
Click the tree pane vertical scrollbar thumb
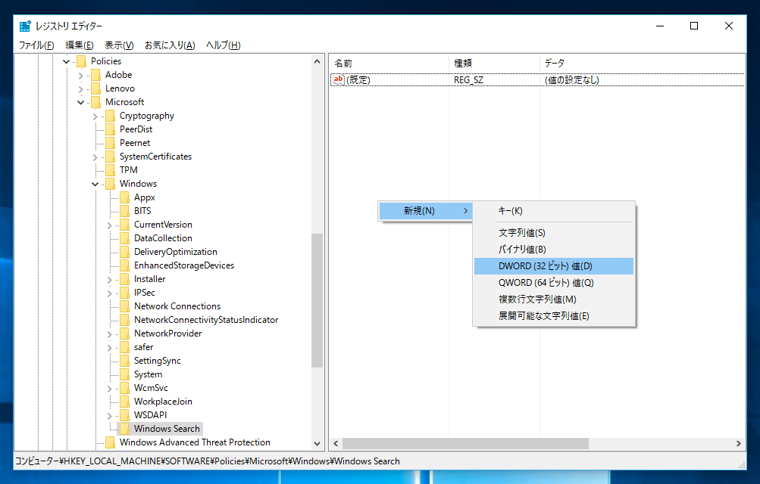click(317, 301)
